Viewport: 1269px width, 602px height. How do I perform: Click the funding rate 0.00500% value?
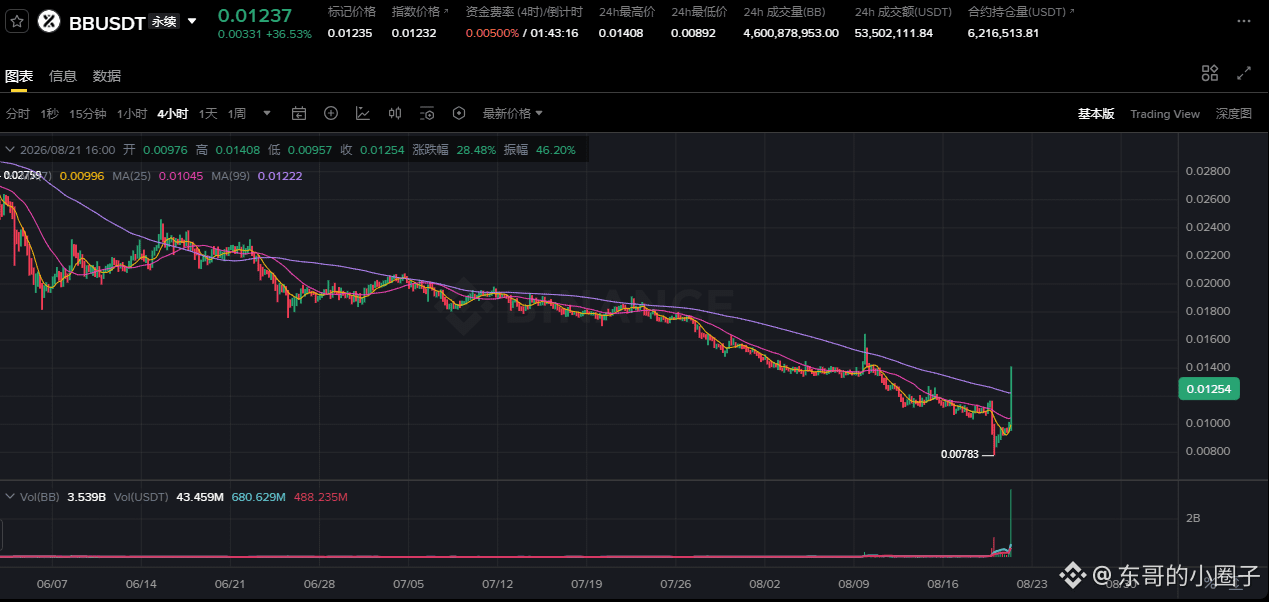[x=492, y=33]
